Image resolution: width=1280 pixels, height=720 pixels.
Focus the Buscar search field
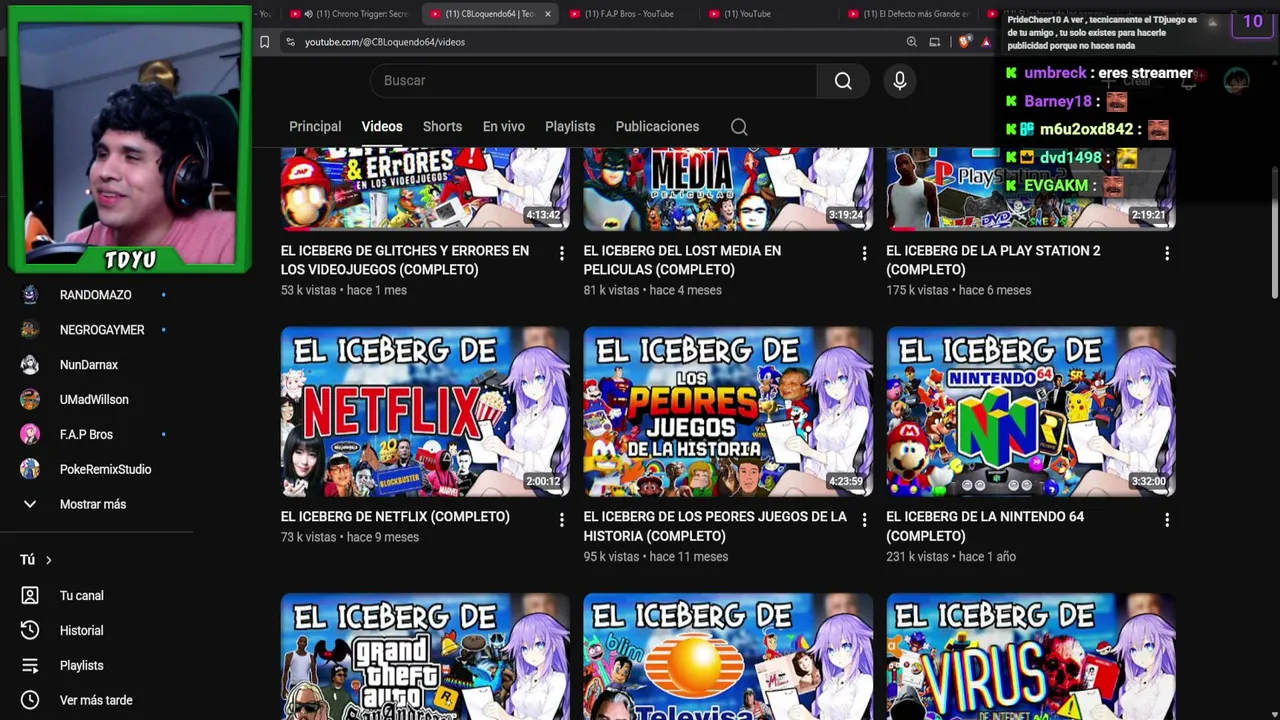(594, 81)
